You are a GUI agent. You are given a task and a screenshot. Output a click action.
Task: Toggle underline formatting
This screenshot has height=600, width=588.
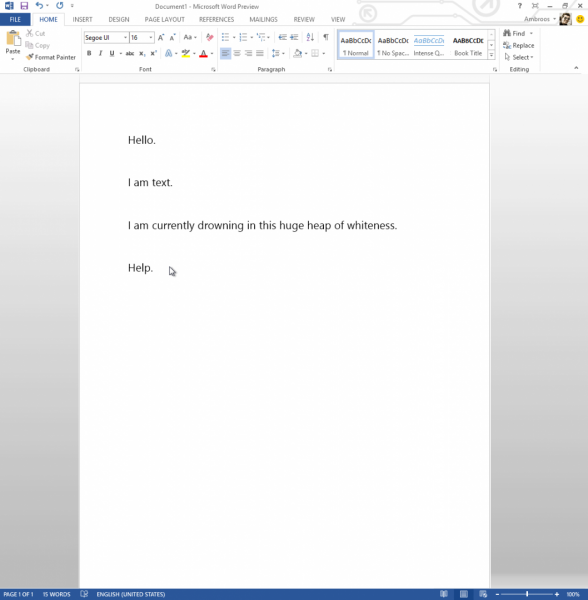click(x=112, y=53)
